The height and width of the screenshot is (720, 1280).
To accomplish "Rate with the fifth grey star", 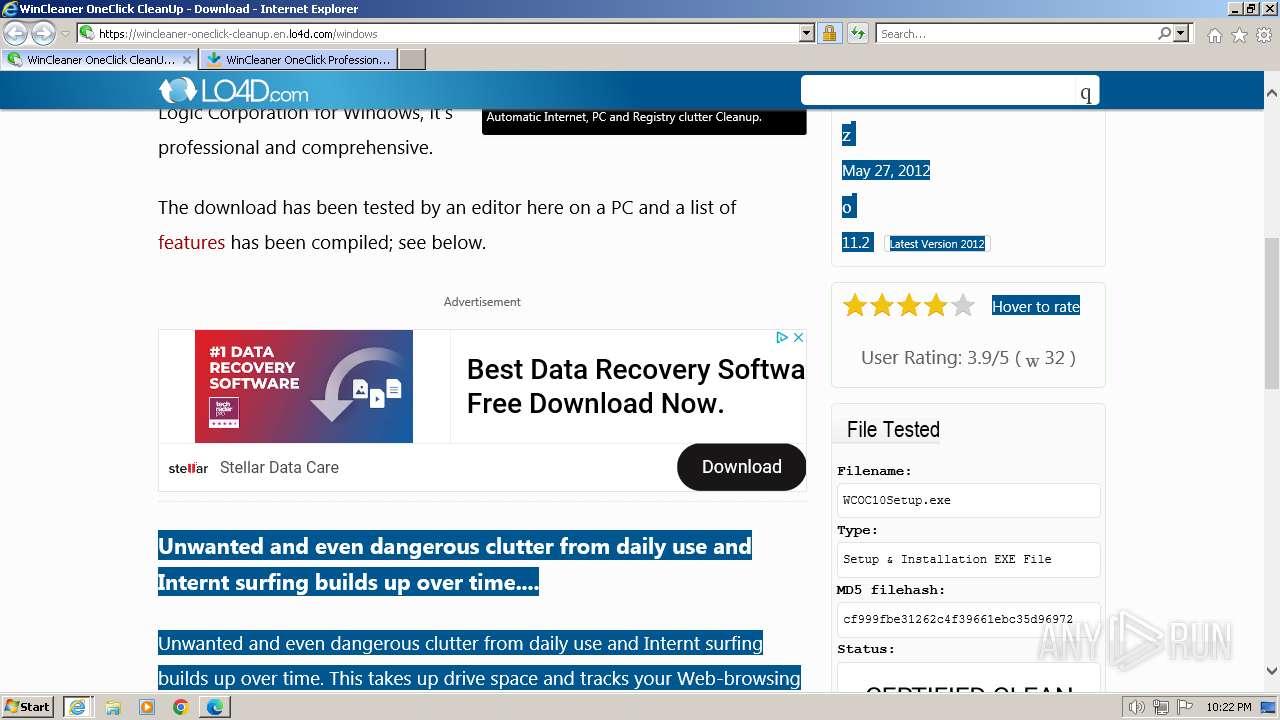I will (962, 305).
